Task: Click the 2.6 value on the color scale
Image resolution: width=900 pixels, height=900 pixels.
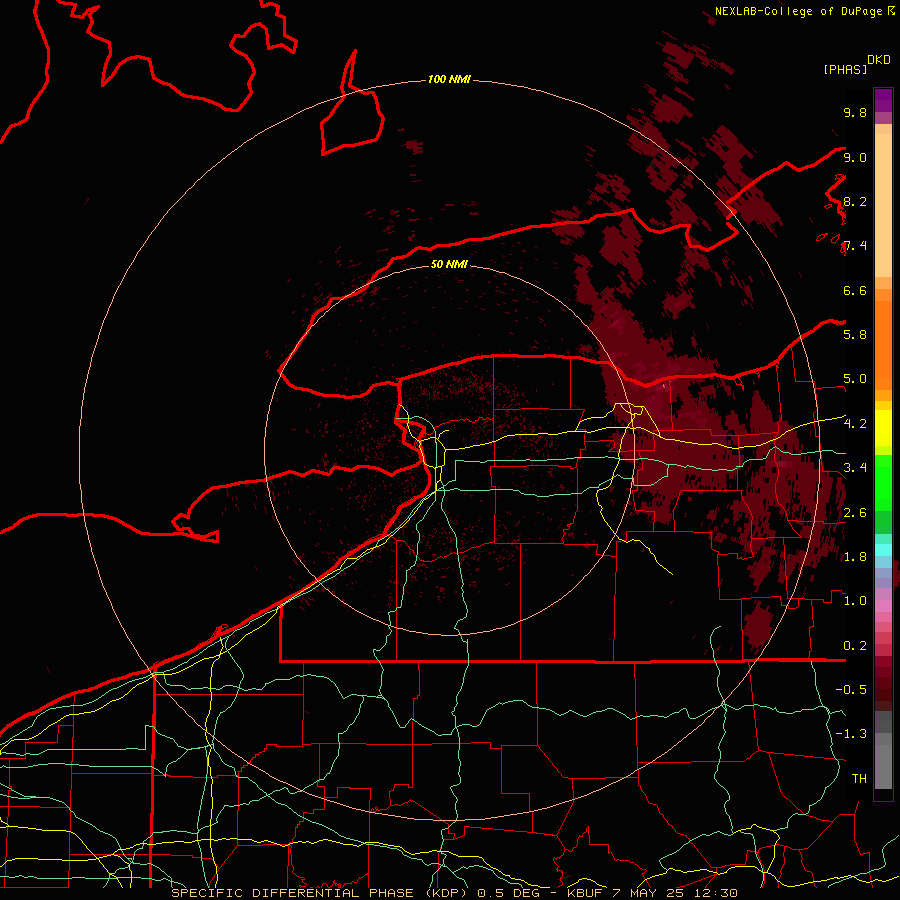Action: pos(855,513)
